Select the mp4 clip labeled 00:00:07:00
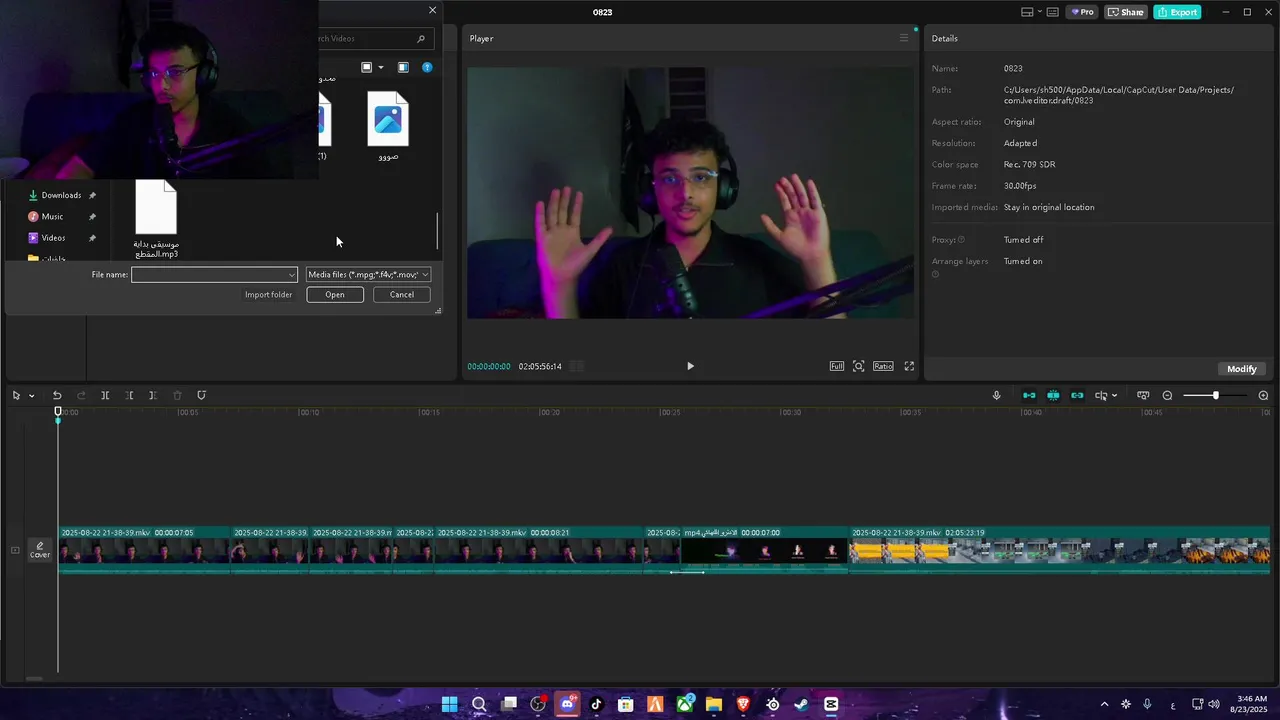The height and width of the screenshot is (720, 1280). (764, 550)
